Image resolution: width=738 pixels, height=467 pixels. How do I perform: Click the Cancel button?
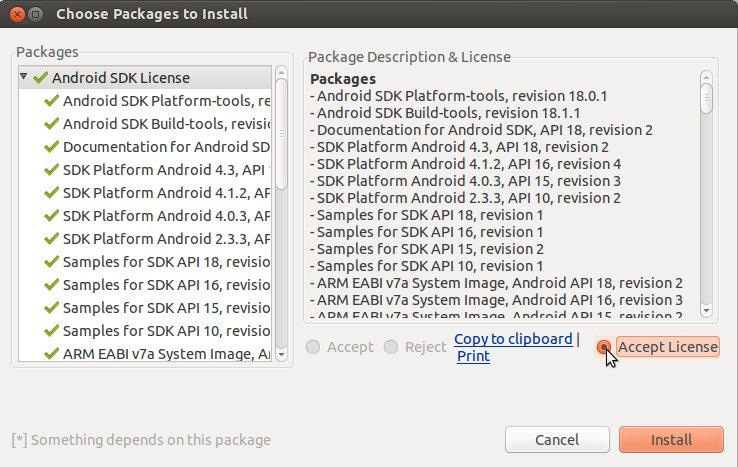[557, 440]
